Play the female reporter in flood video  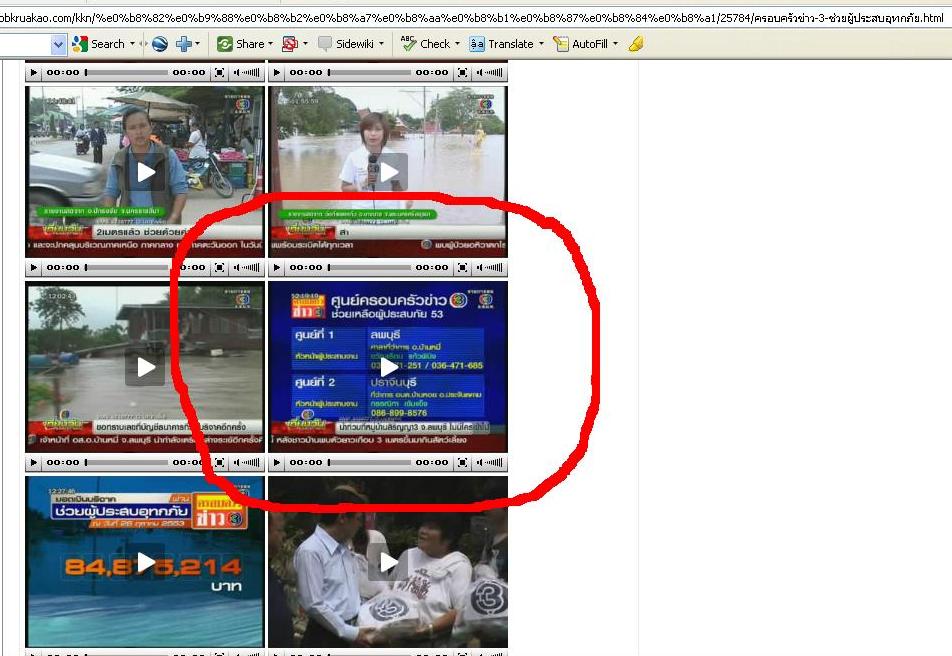(389, 172)
